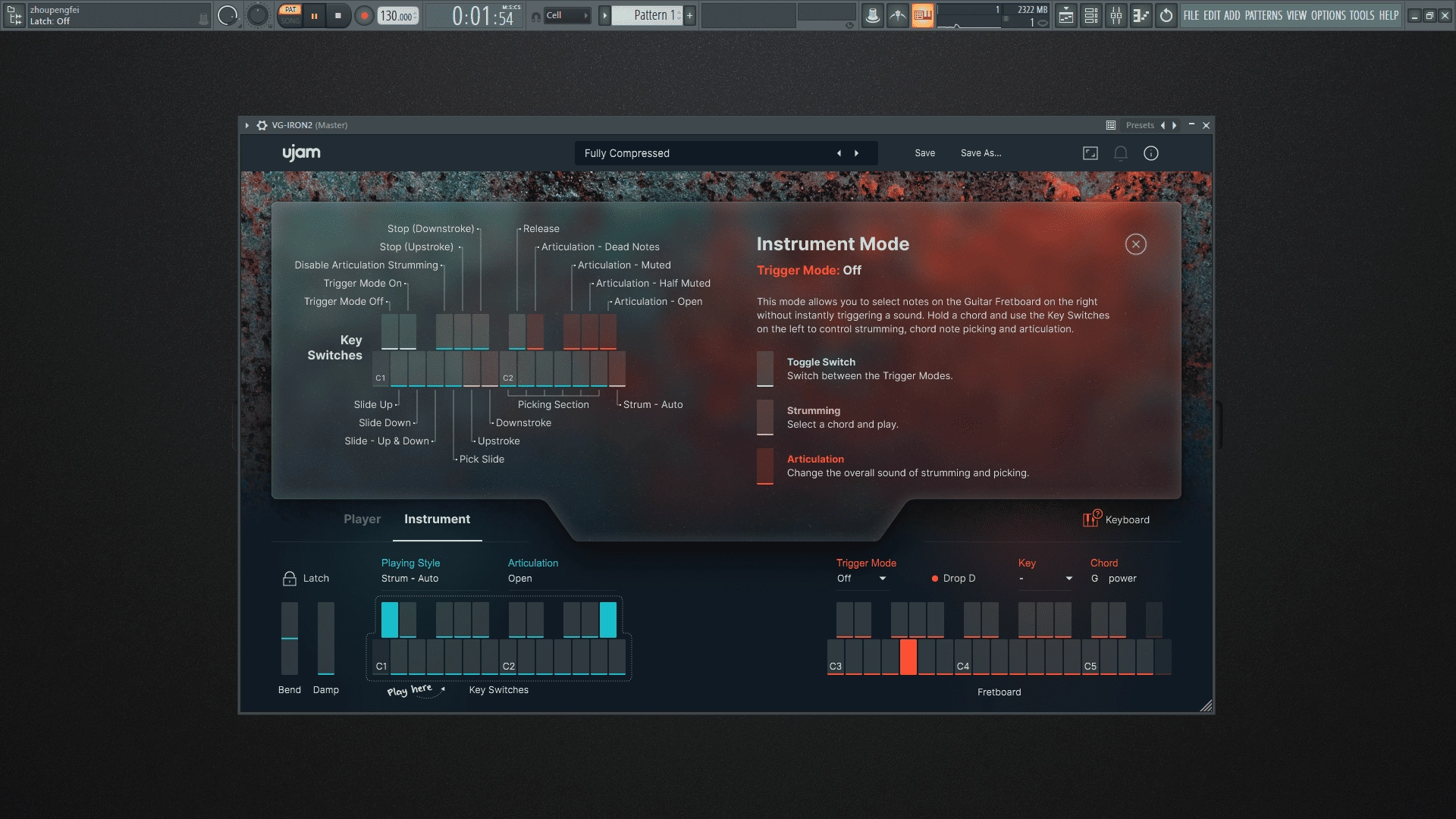The image size is (1456, 819).
Task: Open the pattern selector arrow before Pattern 1
Action: tap(604, 15)
